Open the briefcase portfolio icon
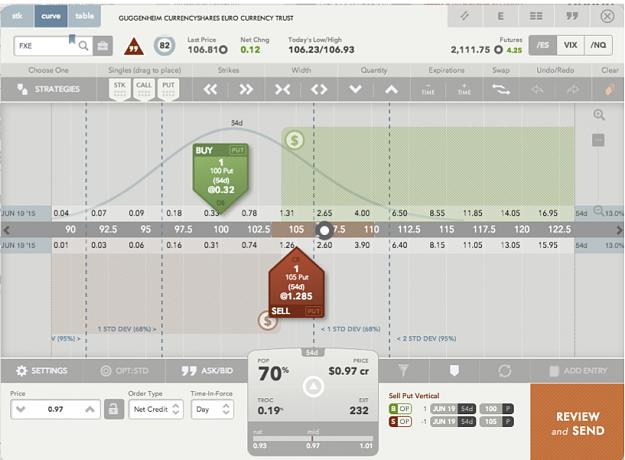625x460 pixels. click(103, 46)
